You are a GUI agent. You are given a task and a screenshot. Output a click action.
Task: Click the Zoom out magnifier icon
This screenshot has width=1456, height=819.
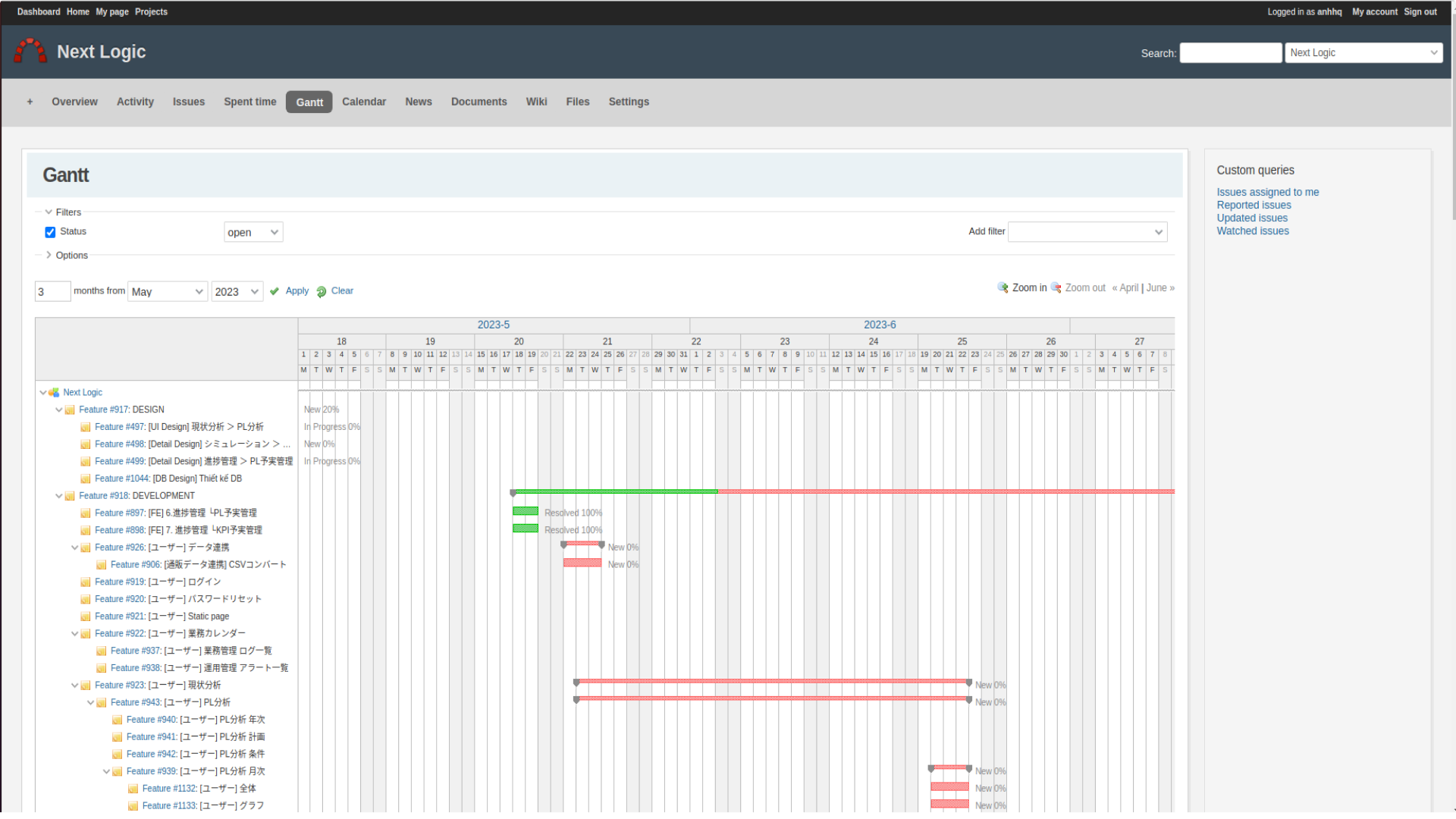(1056, 288)
